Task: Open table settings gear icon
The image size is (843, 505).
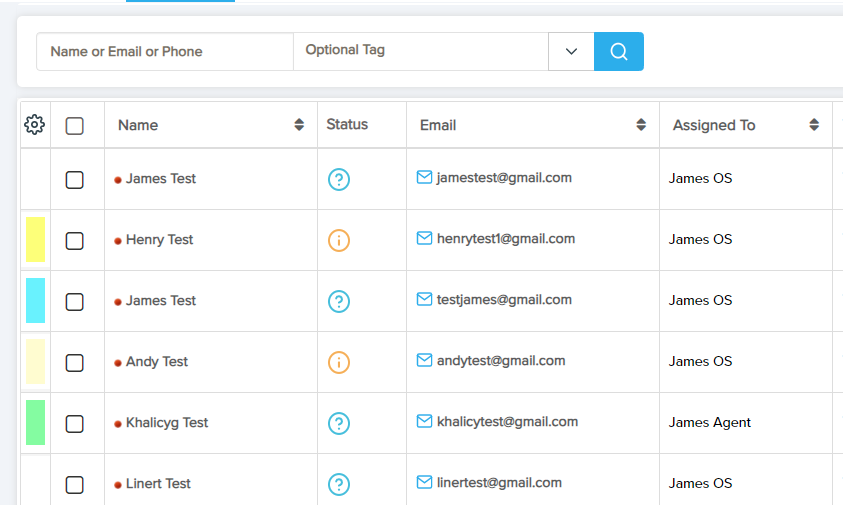Action: pyautogui.click(x=34, y=125)
